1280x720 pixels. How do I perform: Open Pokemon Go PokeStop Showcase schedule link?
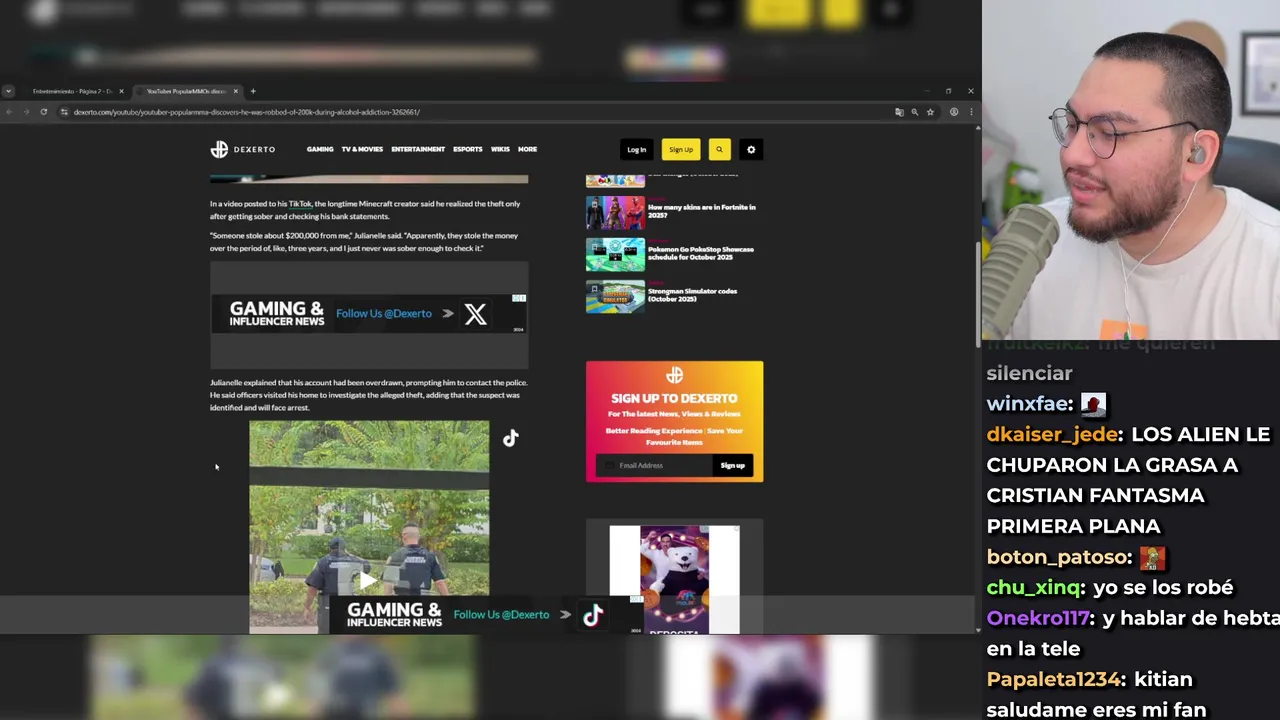tap(701, 253)
